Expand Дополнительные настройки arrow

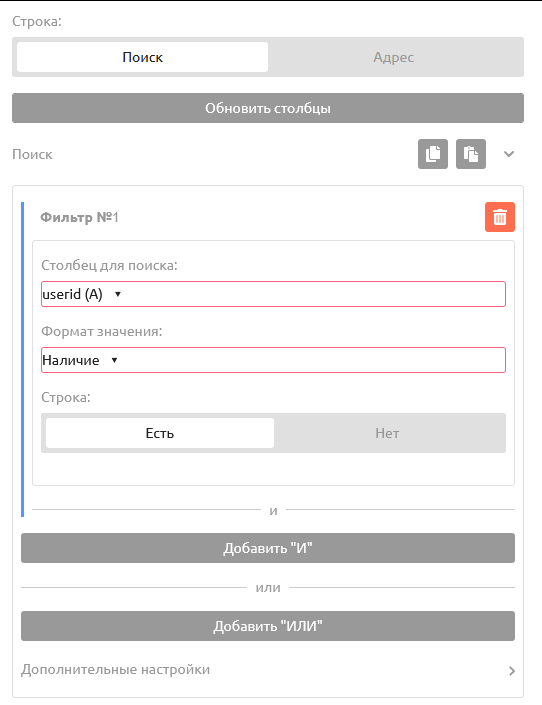point(512,671)
